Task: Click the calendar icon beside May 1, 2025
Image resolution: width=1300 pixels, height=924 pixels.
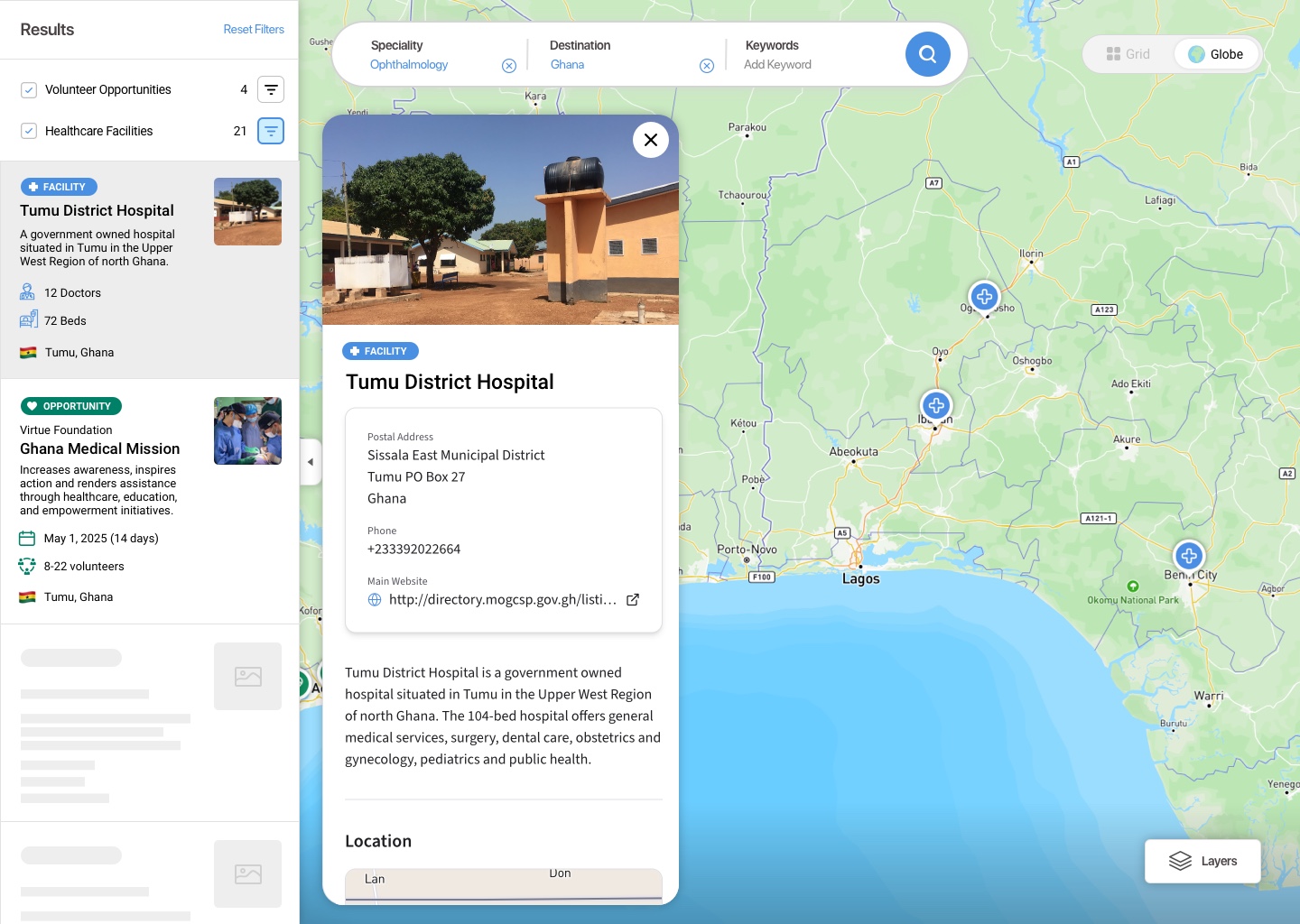Action: coord(27,539)
